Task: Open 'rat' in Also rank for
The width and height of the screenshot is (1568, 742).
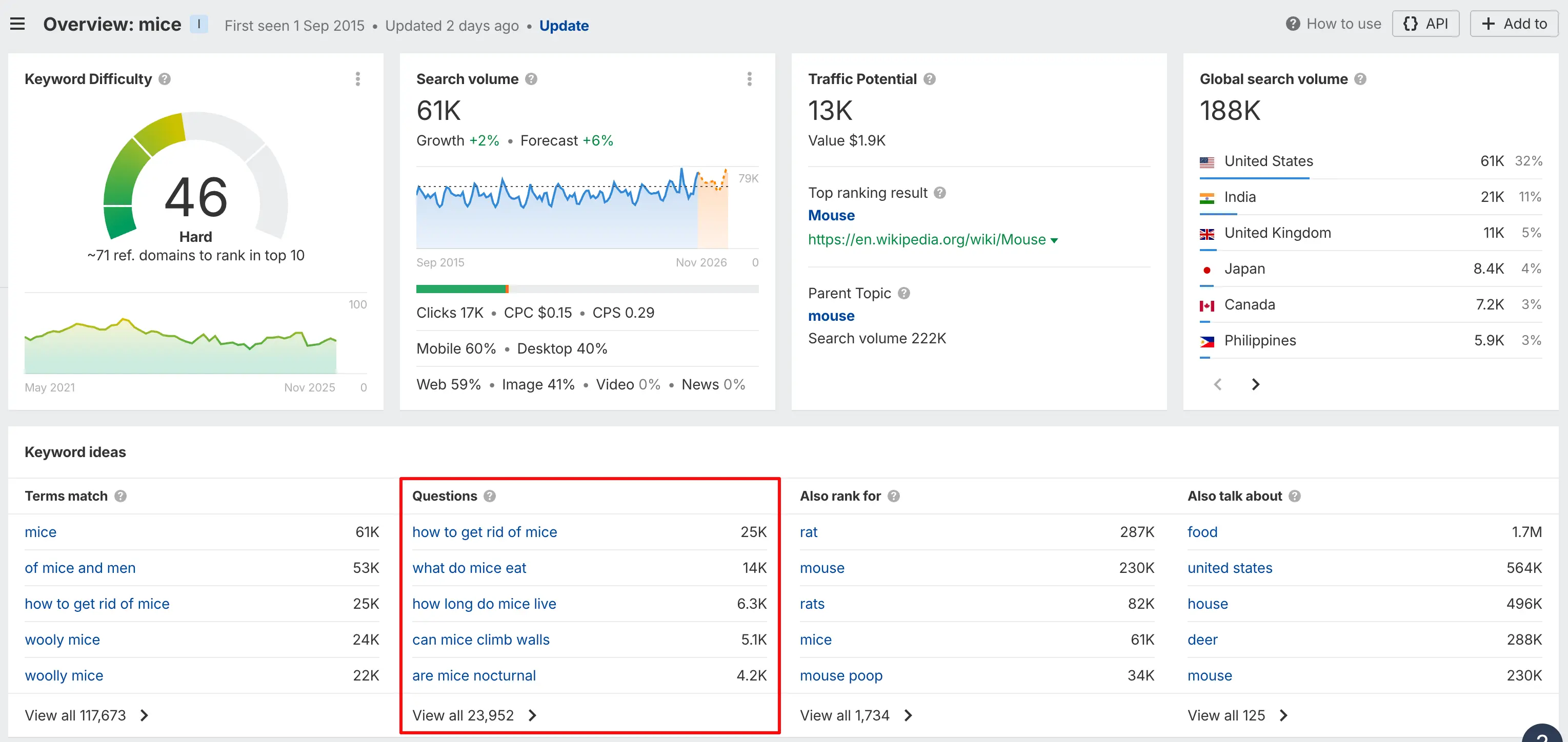Action: pos(808,532)
